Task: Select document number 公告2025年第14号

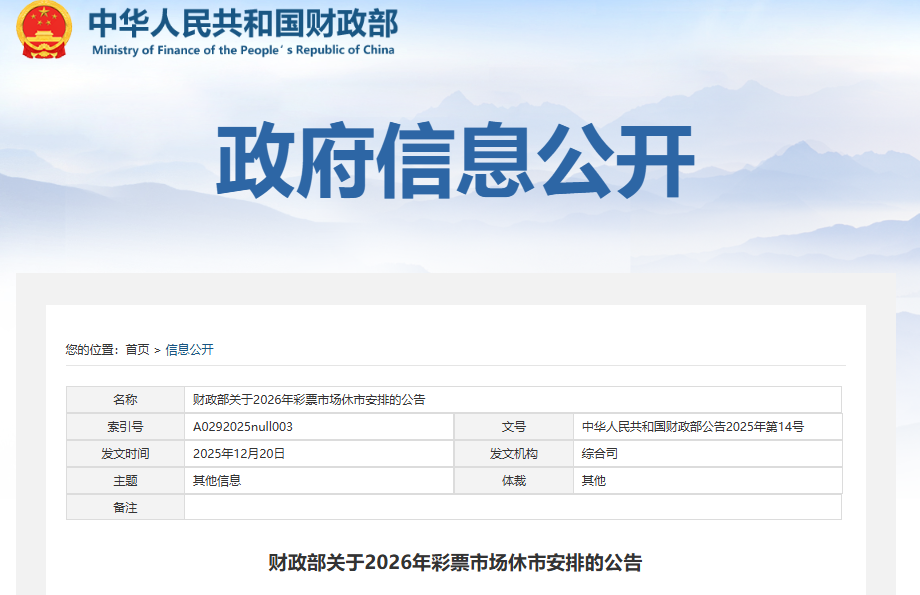Action: tap(692, 426)
